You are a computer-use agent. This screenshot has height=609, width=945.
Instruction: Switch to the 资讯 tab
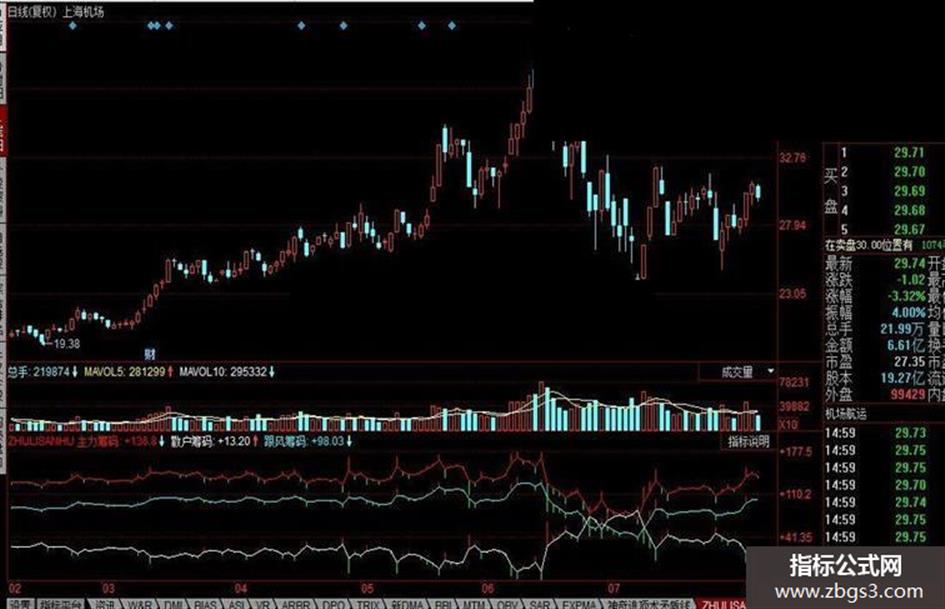[105, 604]
